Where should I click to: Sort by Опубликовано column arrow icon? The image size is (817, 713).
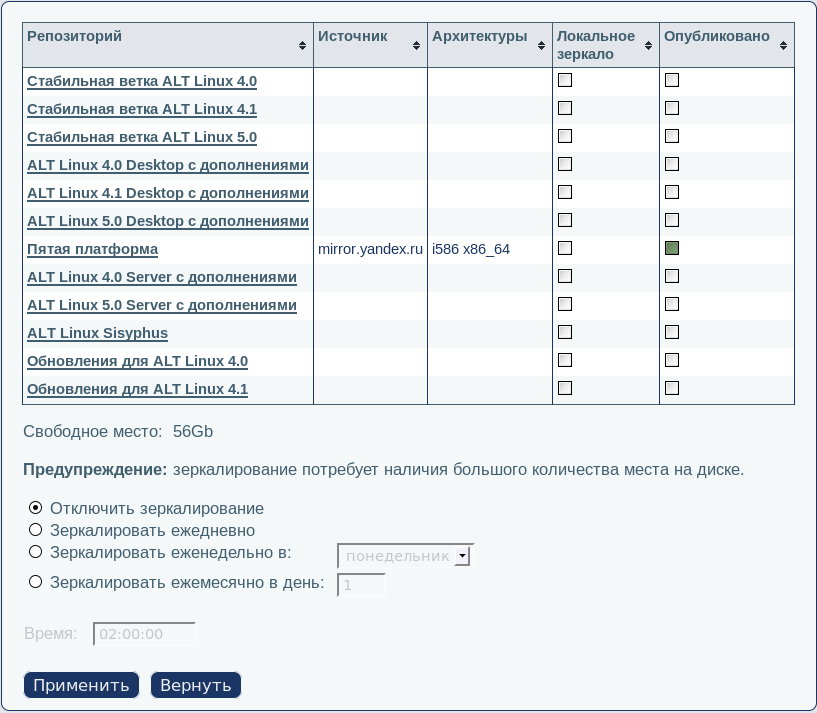tap(784, 46)
